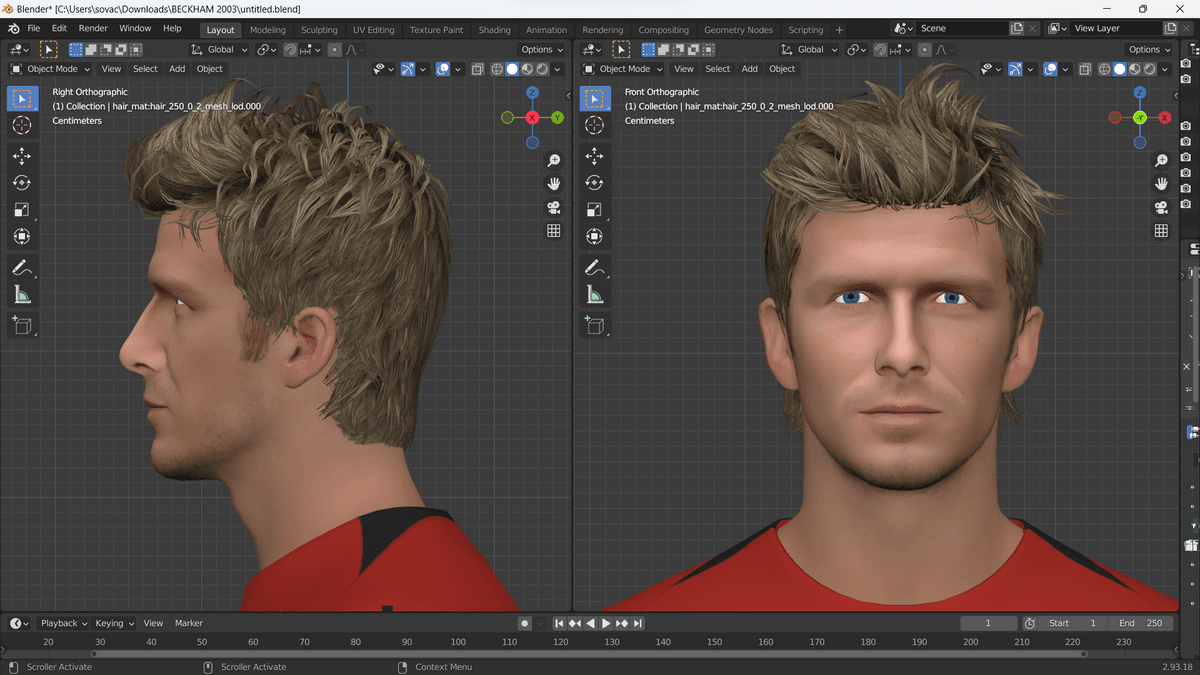Click the Add Cube tool in left viewport
The width and height of the screenshot is (1200, 675).
pyautogui.click(x=22, y=325)
